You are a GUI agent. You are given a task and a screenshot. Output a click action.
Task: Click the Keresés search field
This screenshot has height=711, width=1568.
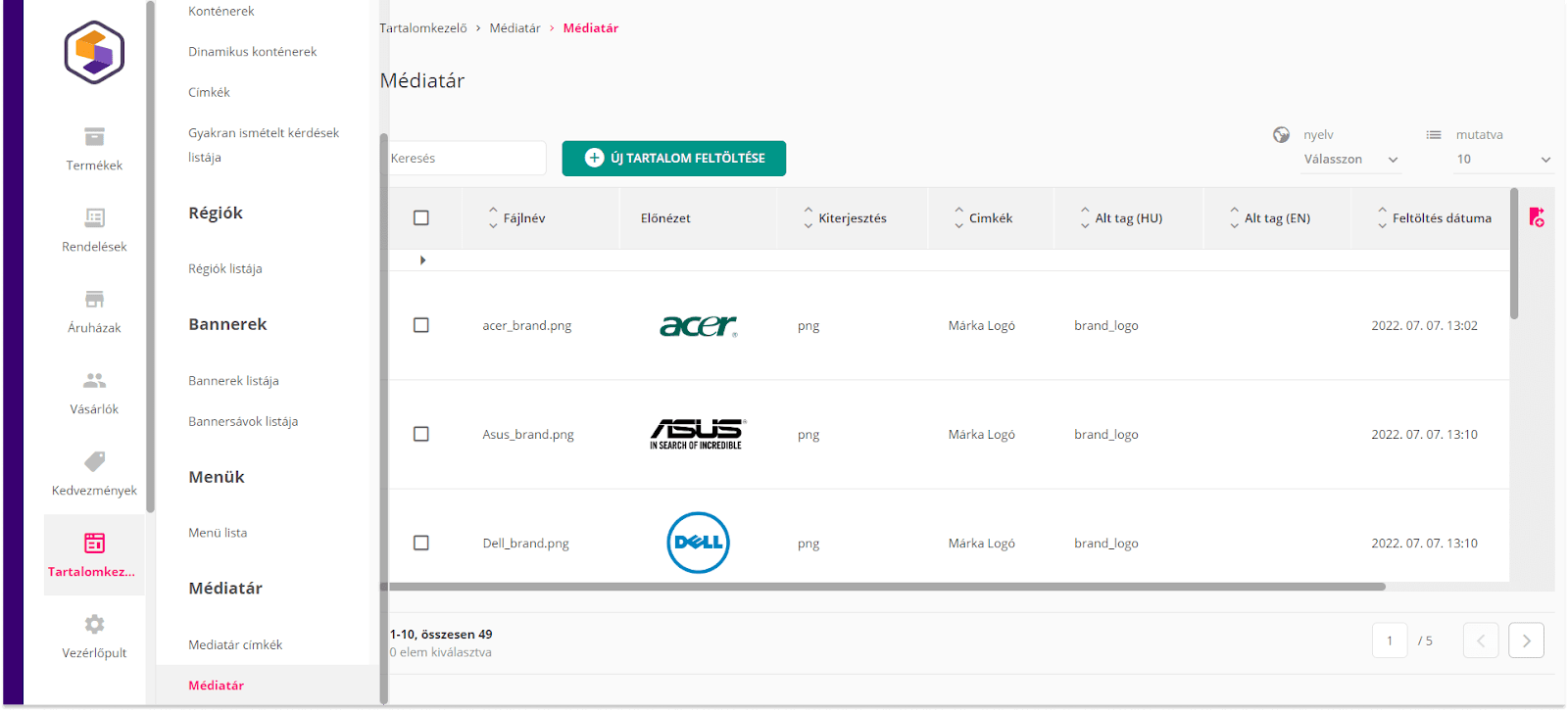click(467, 158)
